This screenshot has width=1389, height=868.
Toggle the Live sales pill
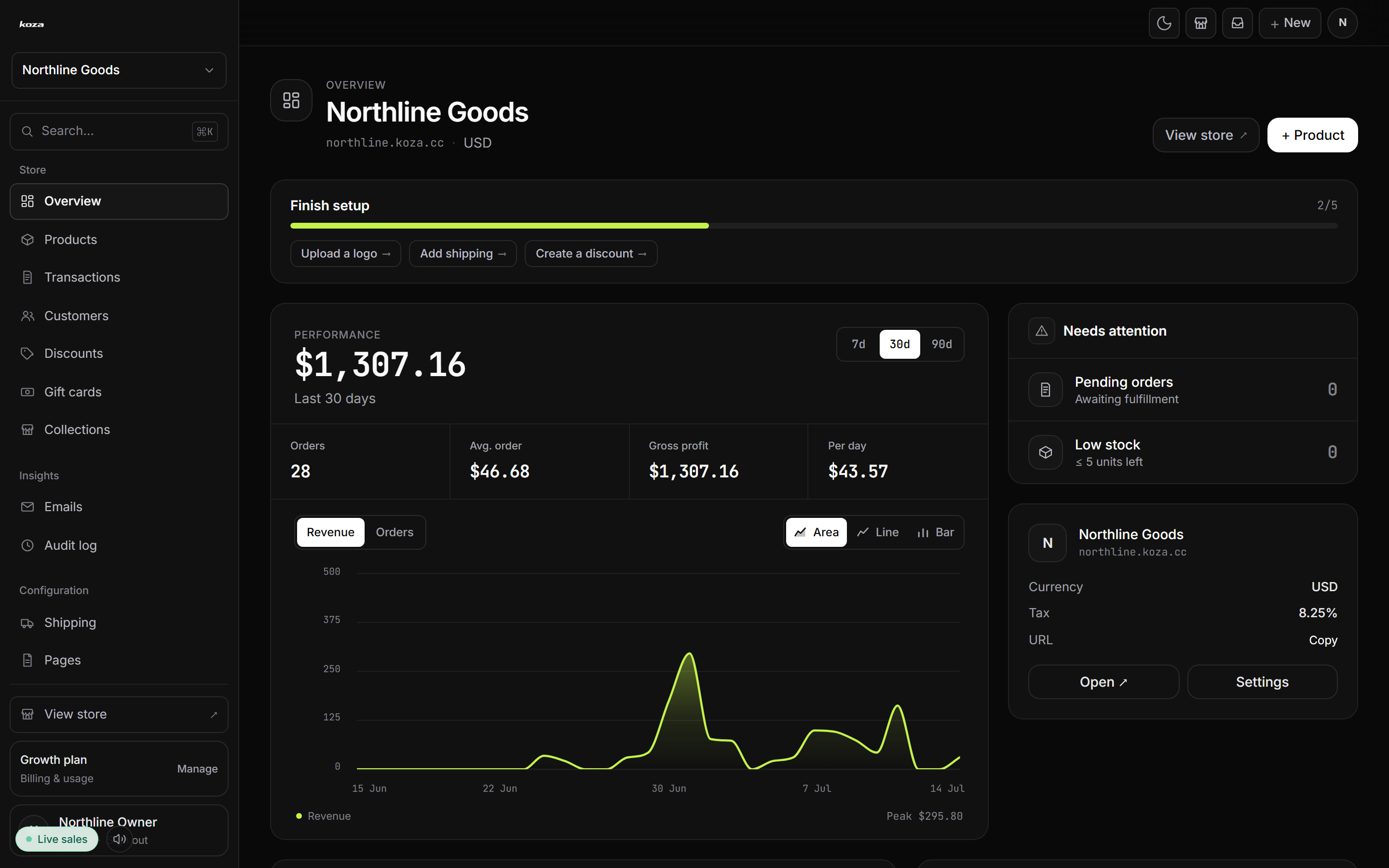pyautogui.click(x=57, y=839)
